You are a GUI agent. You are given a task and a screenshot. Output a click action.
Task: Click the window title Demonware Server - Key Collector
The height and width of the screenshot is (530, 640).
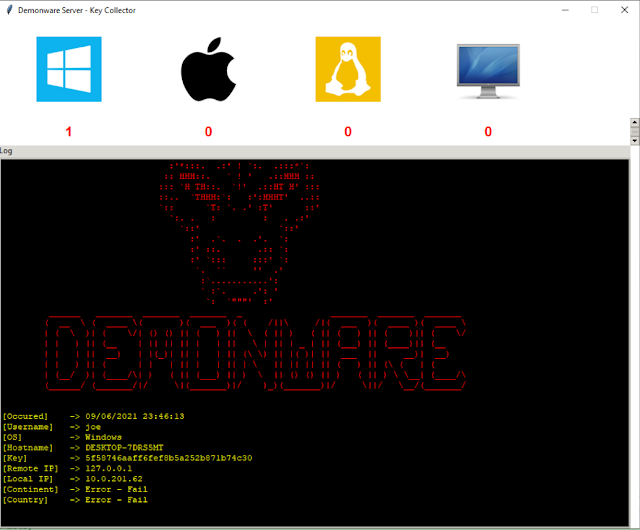77,10
